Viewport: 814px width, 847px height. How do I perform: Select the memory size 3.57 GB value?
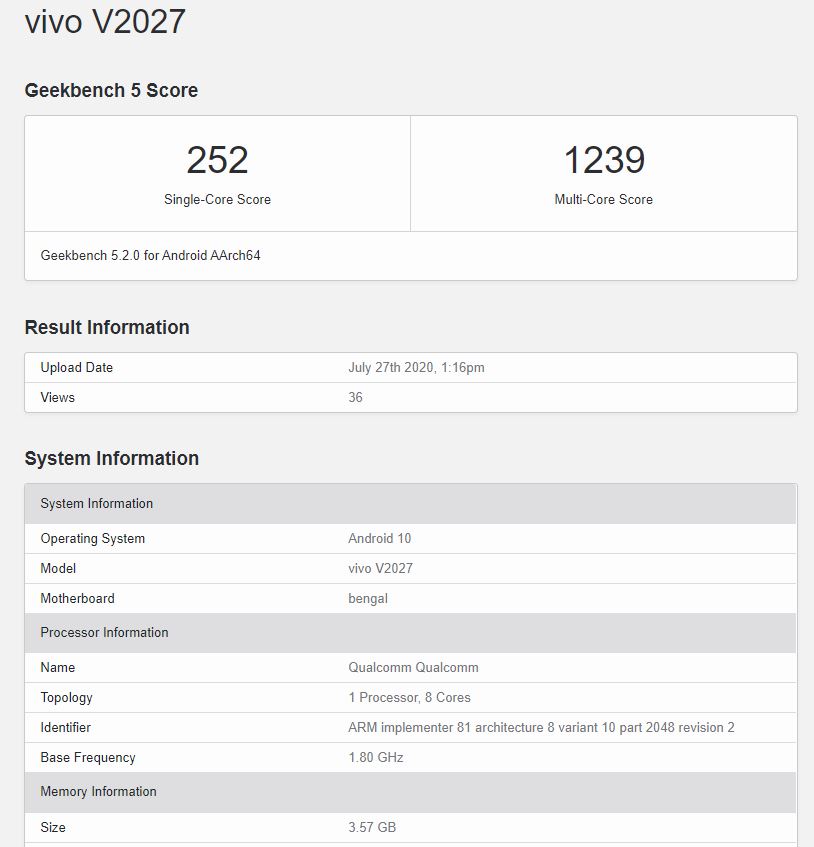pyautogui.click(x=372, y=827)
